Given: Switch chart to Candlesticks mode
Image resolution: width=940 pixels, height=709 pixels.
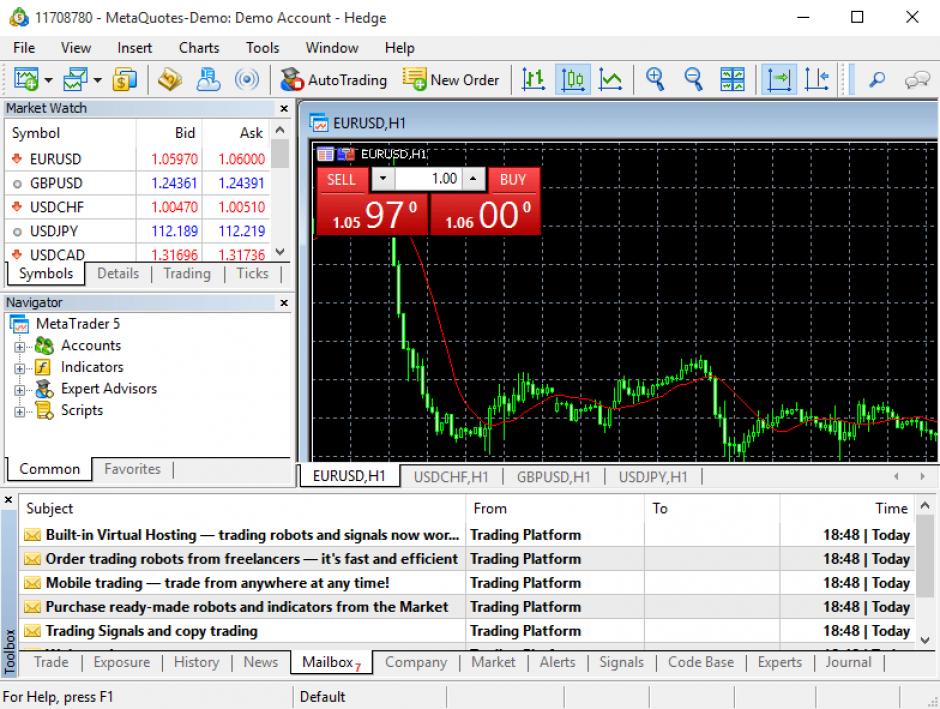Looking at the screenshot, I should (573, 79).
